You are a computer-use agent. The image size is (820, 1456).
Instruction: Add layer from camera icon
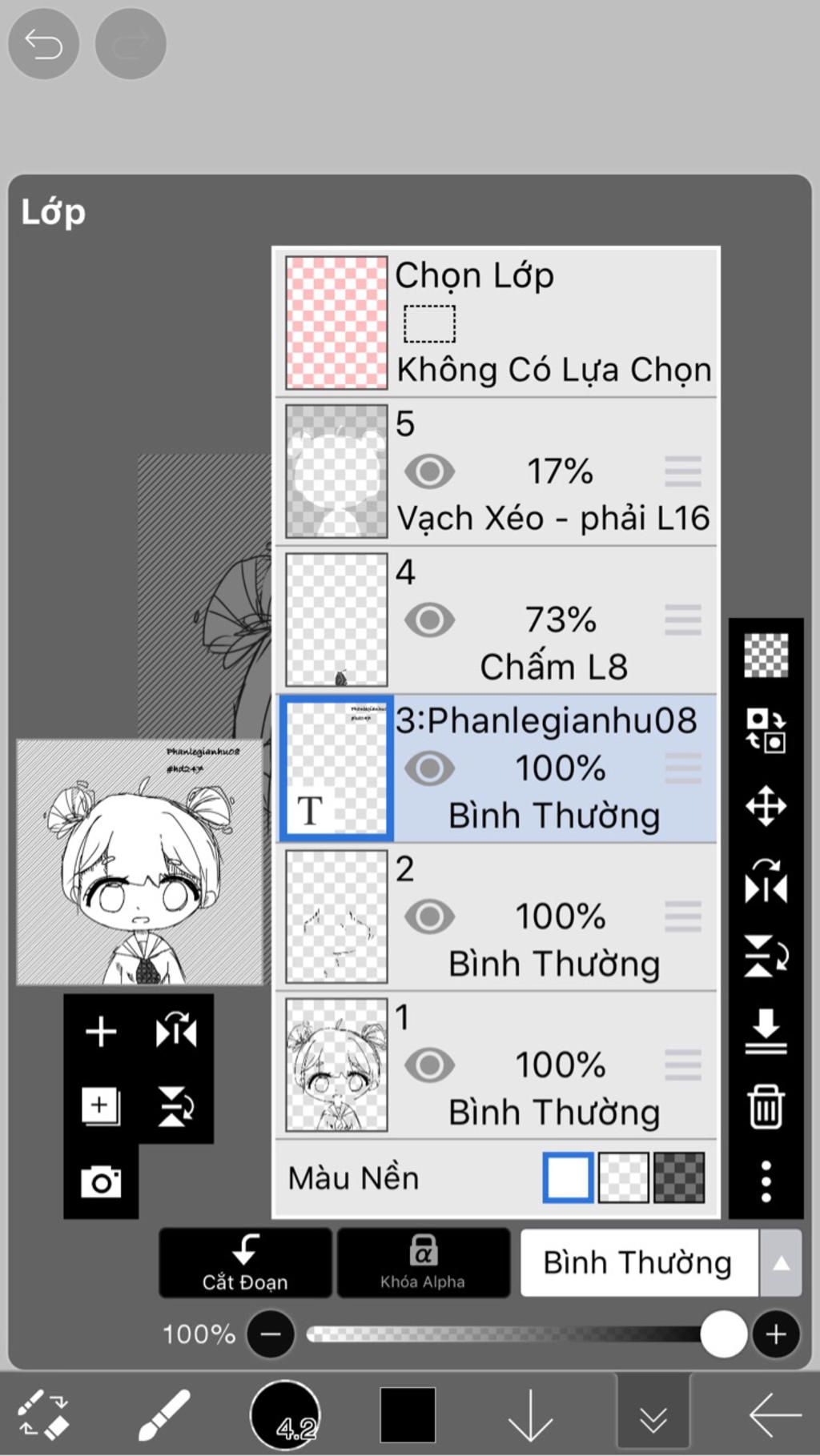101,1181
